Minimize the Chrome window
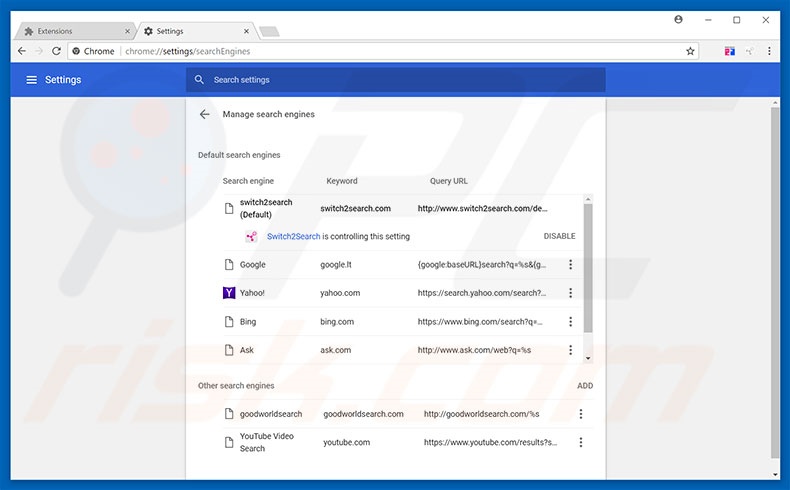 (x=708, y=20)
